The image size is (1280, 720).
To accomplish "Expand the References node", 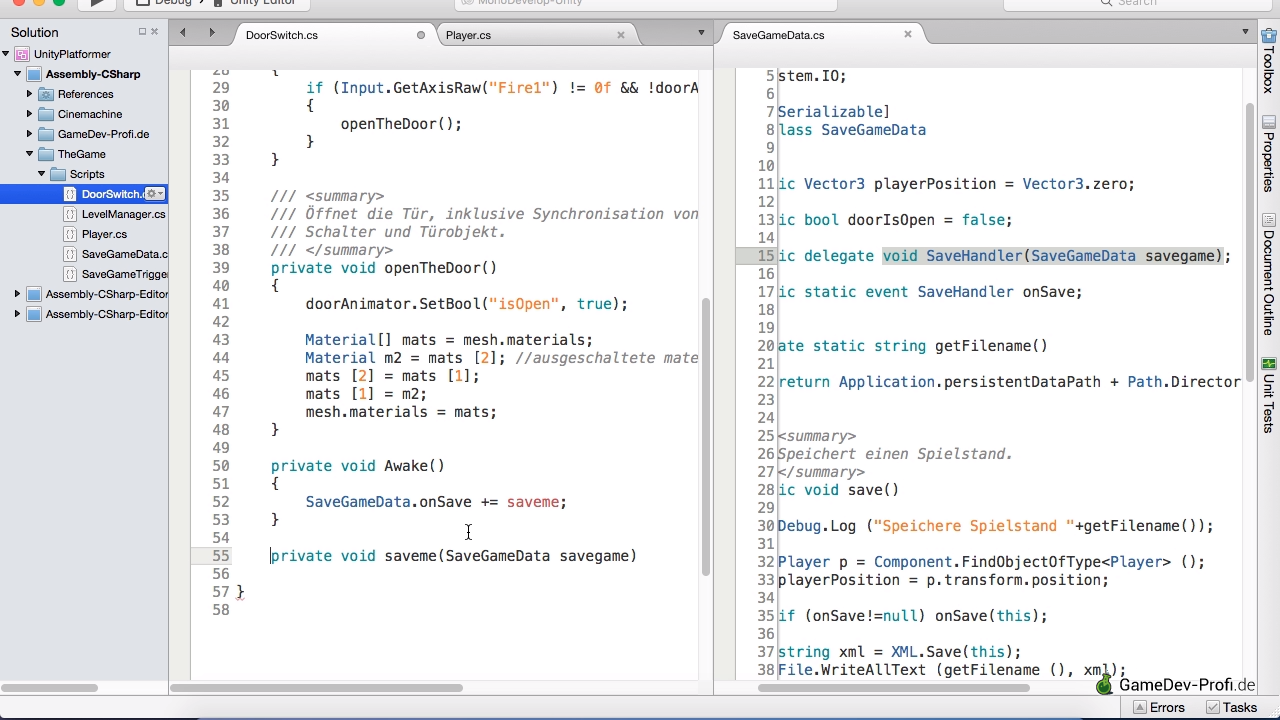I will pos(30,94).
